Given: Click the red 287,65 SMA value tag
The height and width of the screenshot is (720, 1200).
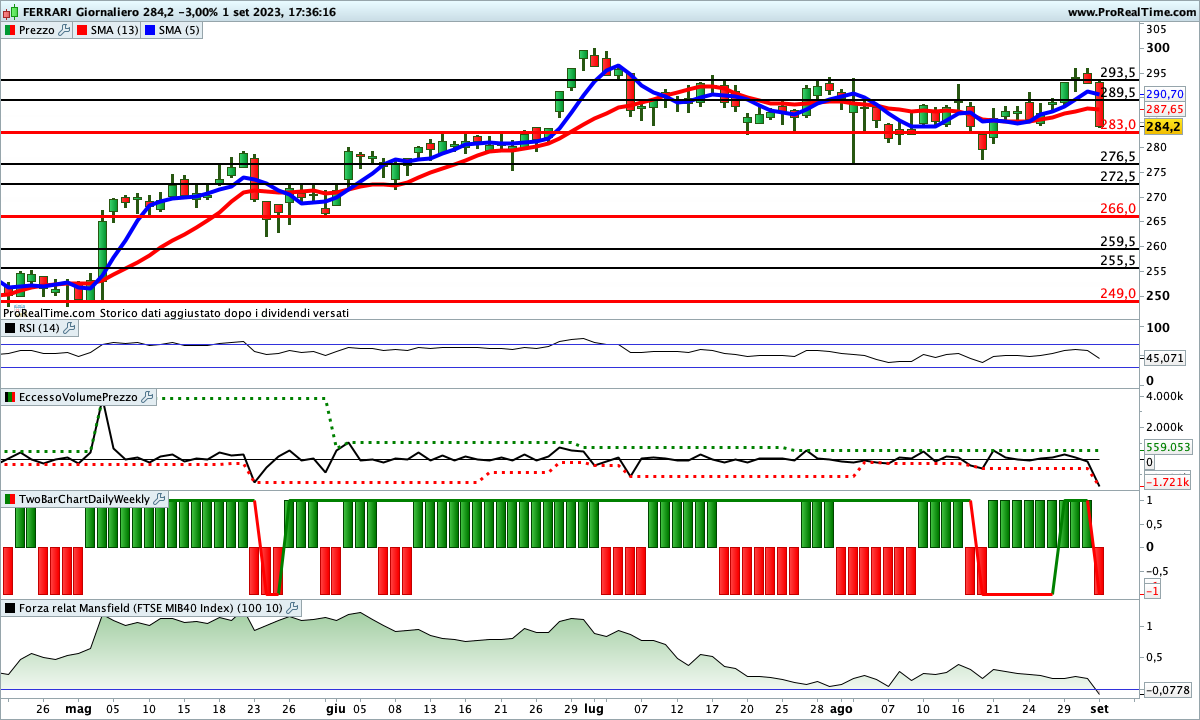Looking at the screenshot, I should pyautogui.click(x=1165, y=109).
